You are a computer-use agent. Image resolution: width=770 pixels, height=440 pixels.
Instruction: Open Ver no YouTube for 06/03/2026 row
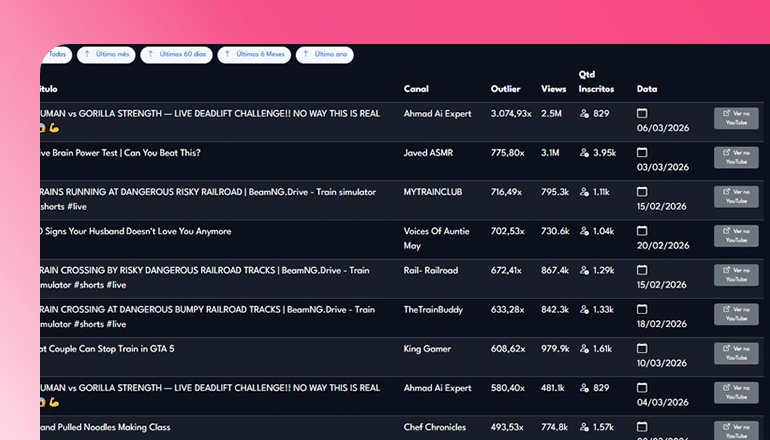tap(736, 118)
